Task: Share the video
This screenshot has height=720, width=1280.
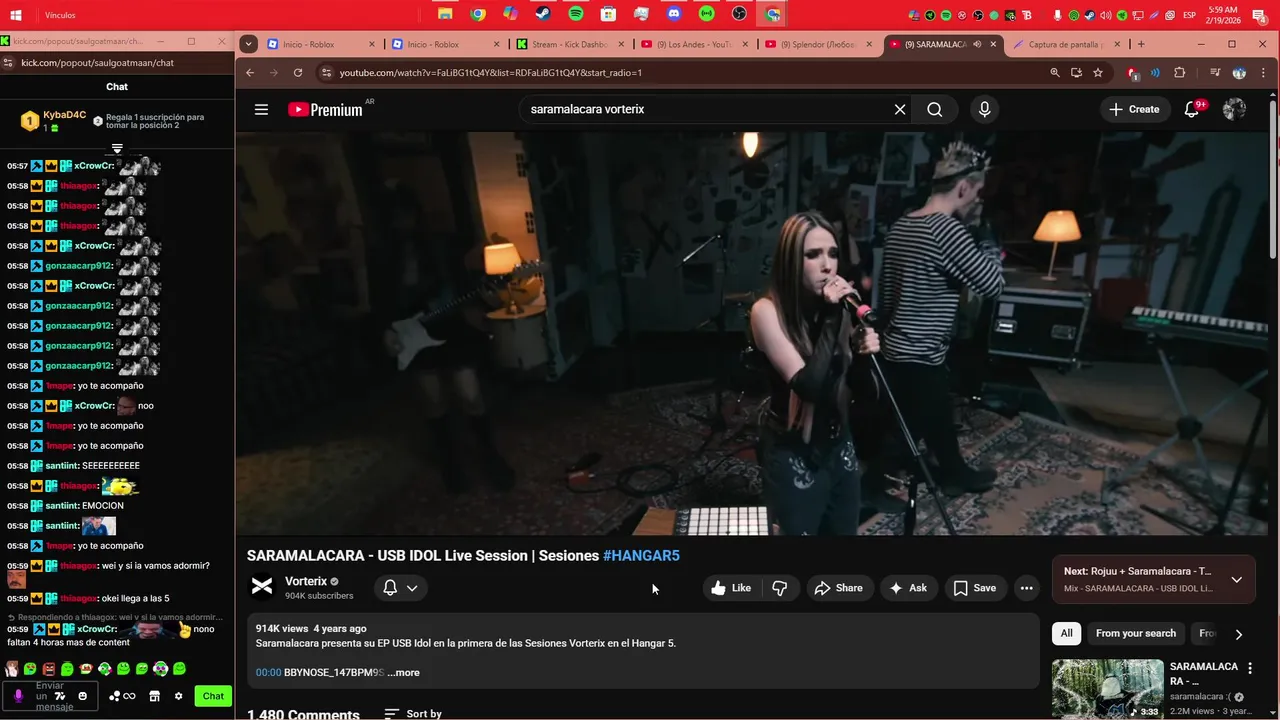Action: [838, 588]
